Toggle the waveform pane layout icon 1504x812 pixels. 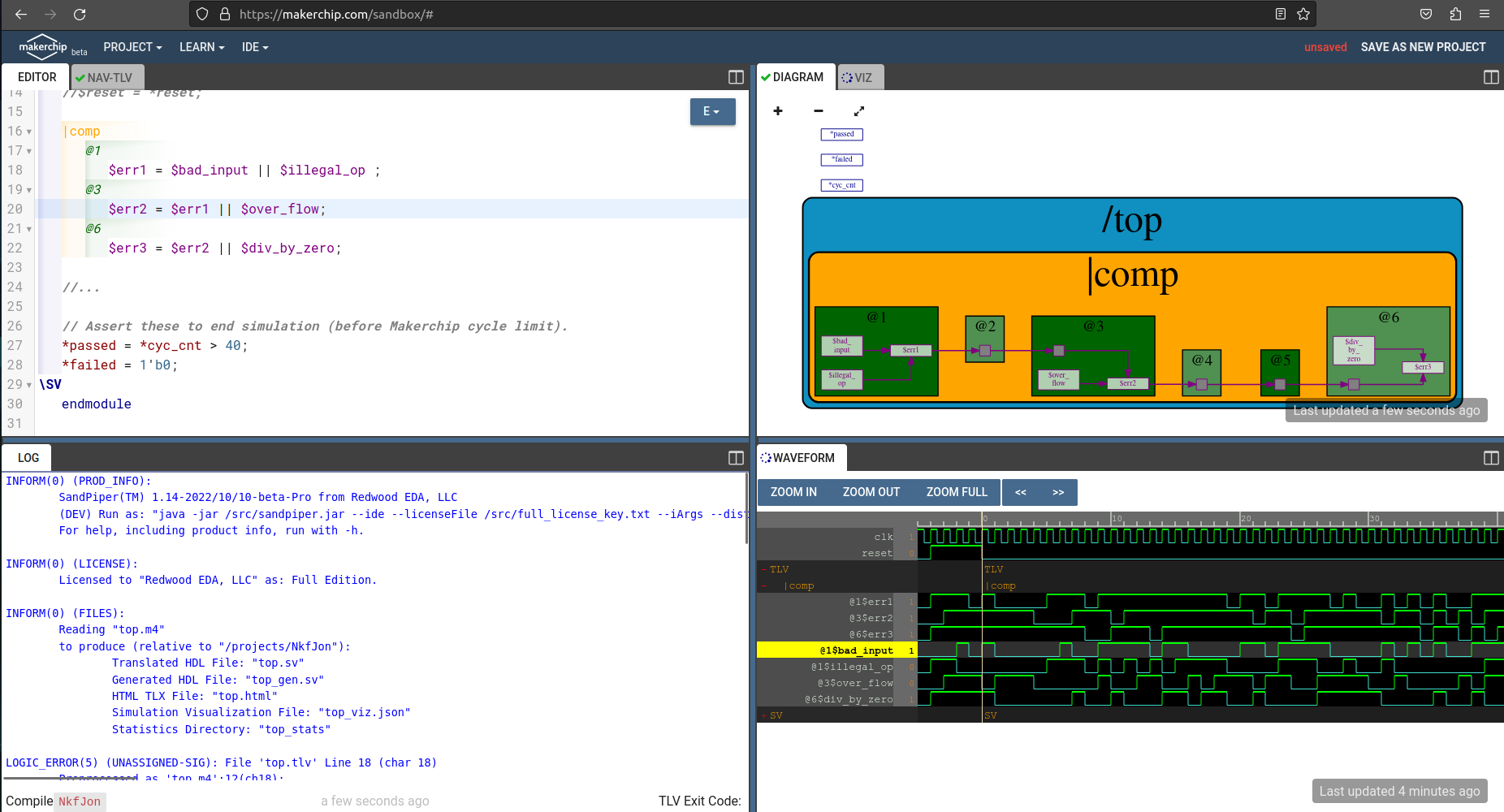pos(1491,458)
